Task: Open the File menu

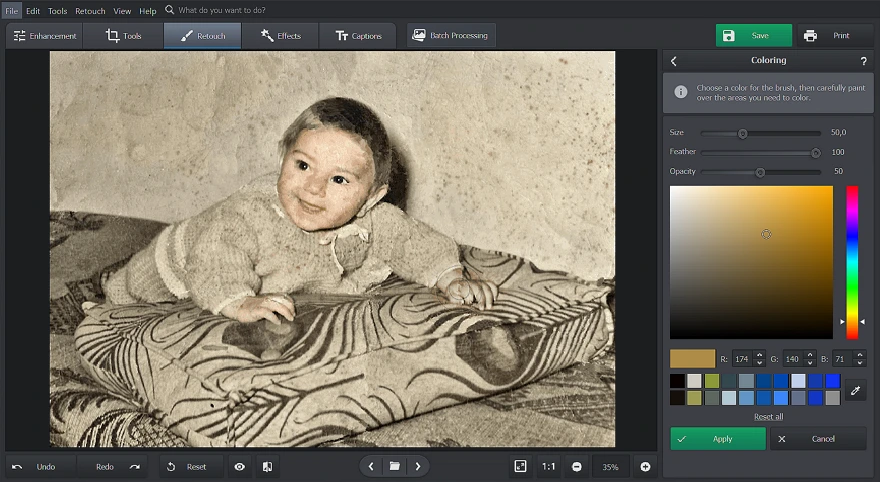Action: (11, 11)
